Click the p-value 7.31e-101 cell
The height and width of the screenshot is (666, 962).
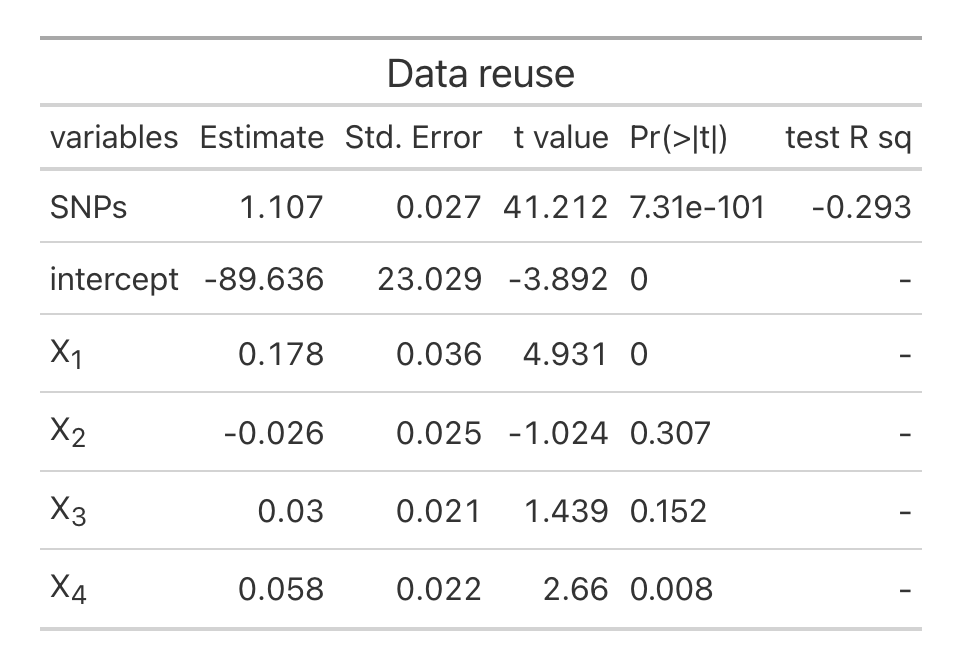point(697,207)
